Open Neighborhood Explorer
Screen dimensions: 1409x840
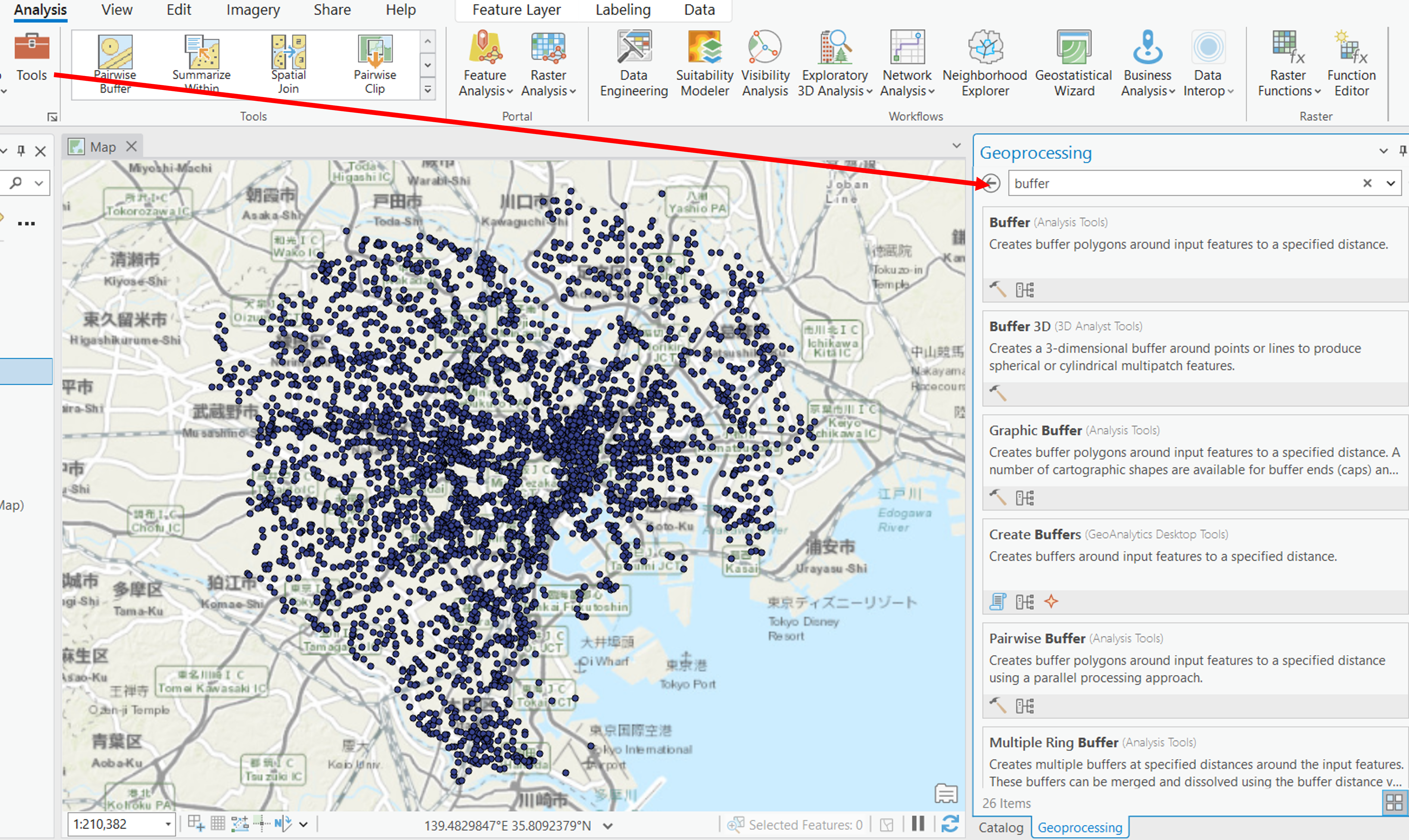(984, 63)
